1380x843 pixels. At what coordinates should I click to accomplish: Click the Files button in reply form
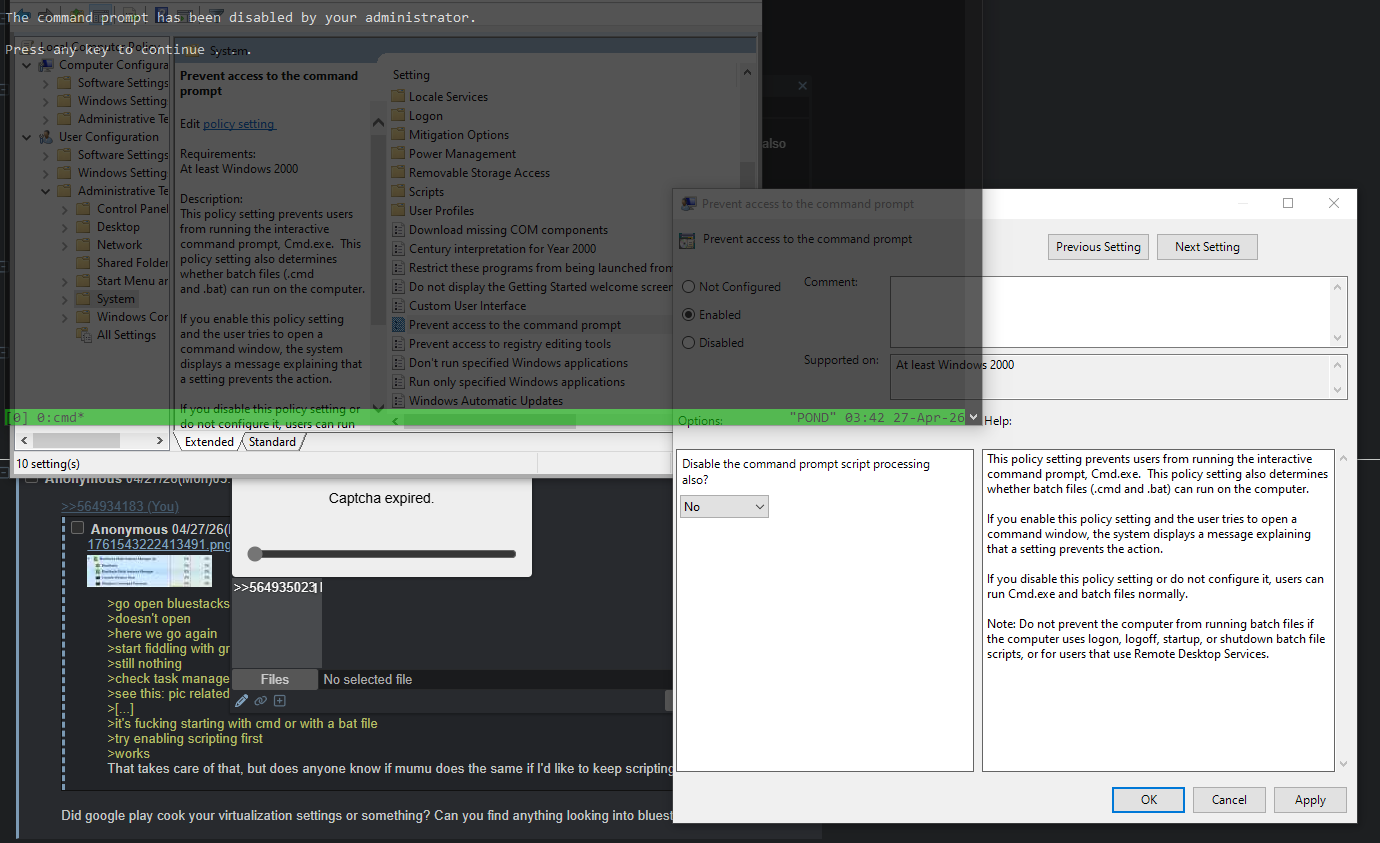[x=275, y=679]
